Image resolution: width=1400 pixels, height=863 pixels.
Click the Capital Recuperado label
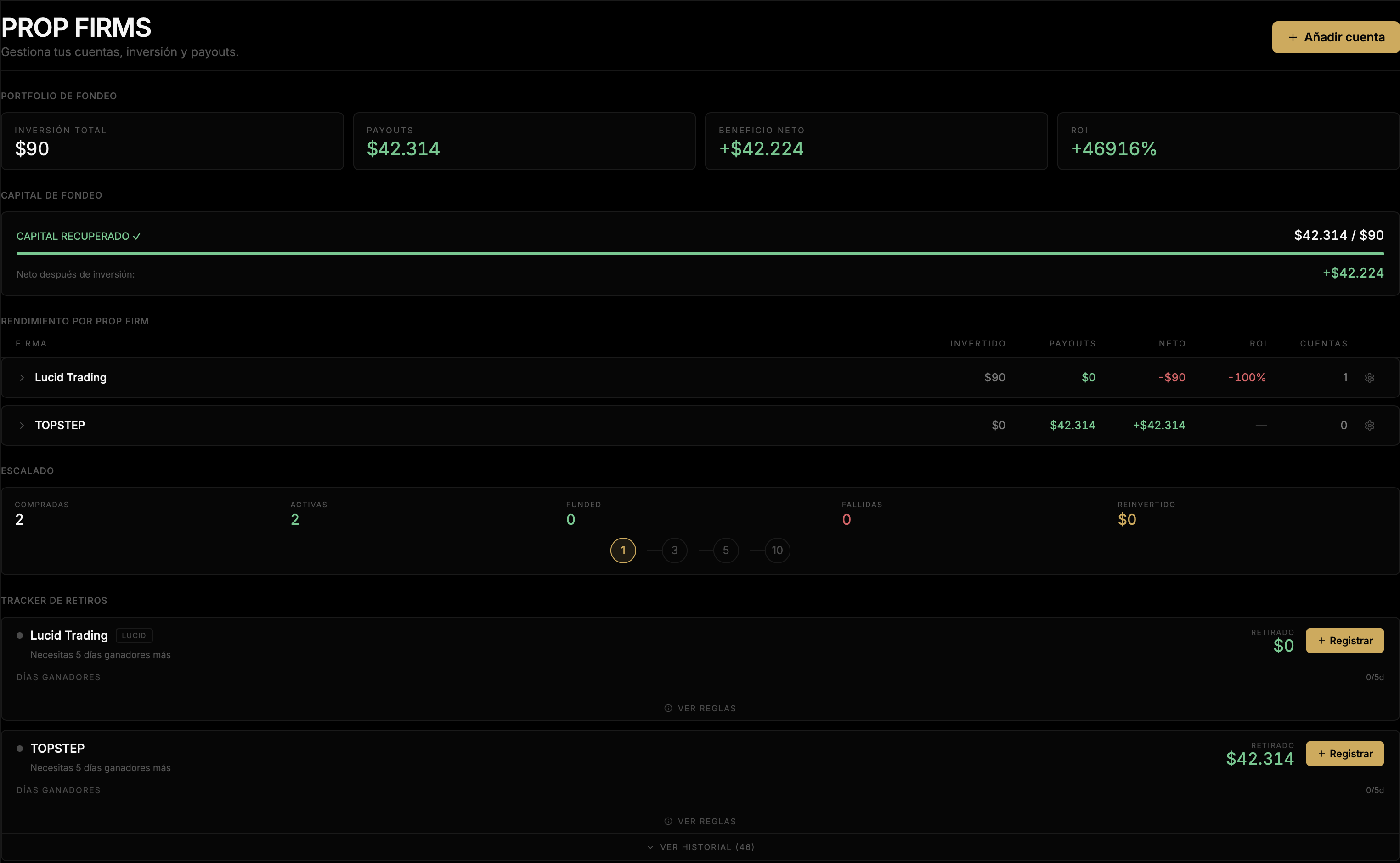point(79,236)
